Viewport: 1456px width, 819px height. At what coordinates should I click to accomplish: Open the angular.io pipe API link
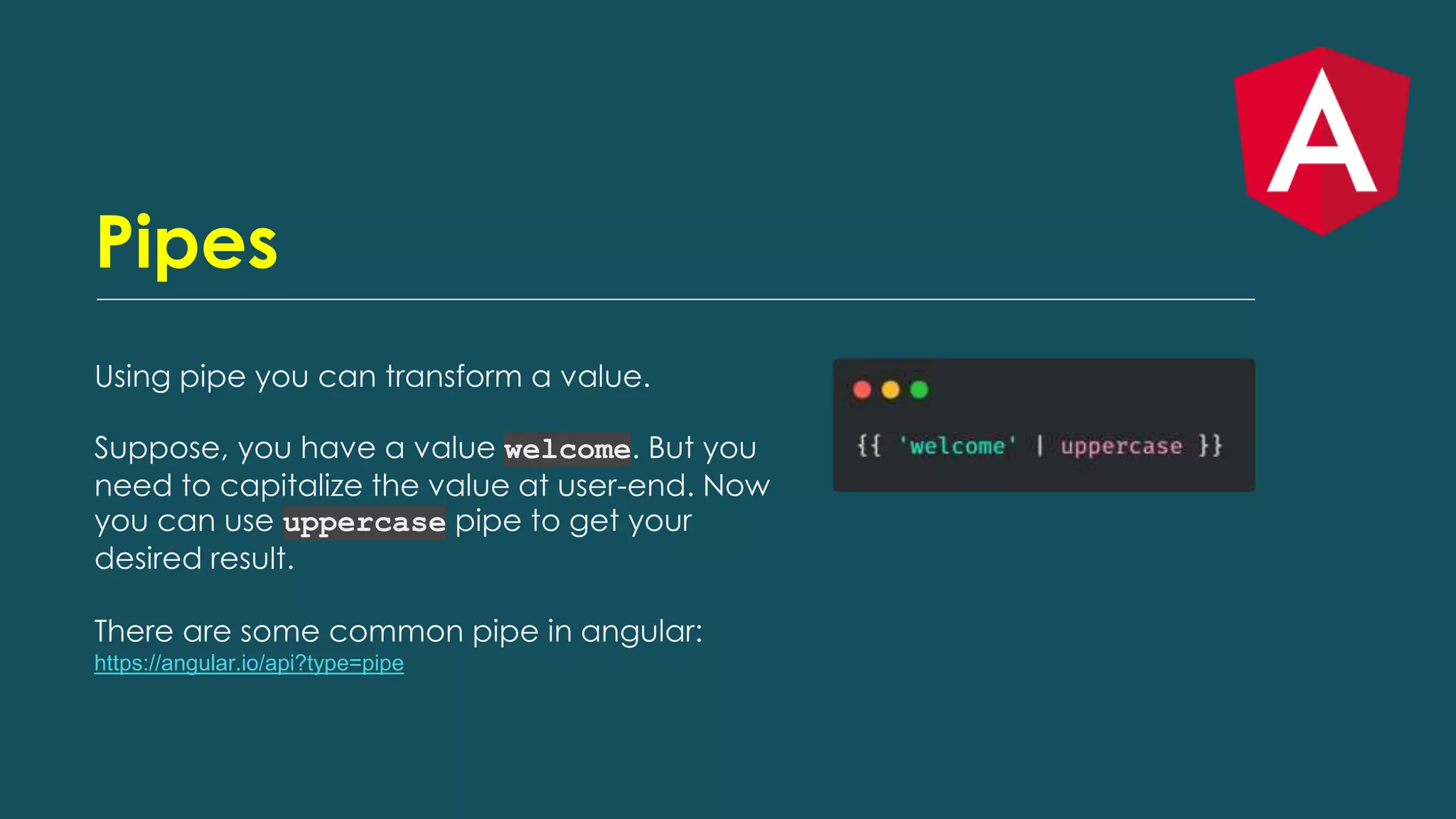click(249, 663)
